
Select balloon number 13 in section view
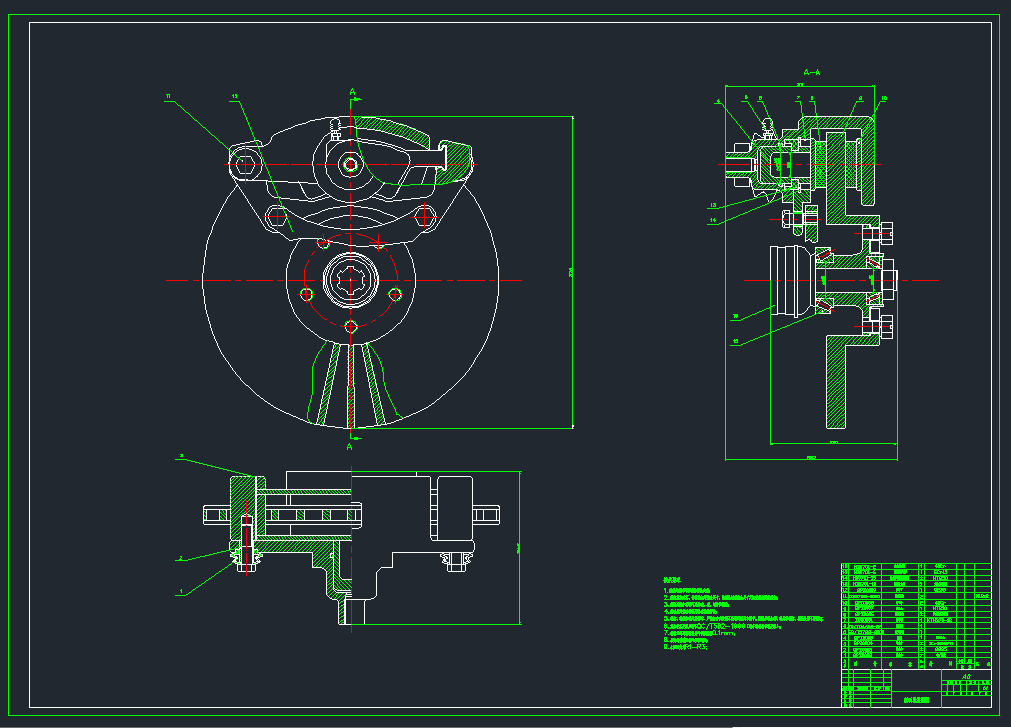[713, 206]
